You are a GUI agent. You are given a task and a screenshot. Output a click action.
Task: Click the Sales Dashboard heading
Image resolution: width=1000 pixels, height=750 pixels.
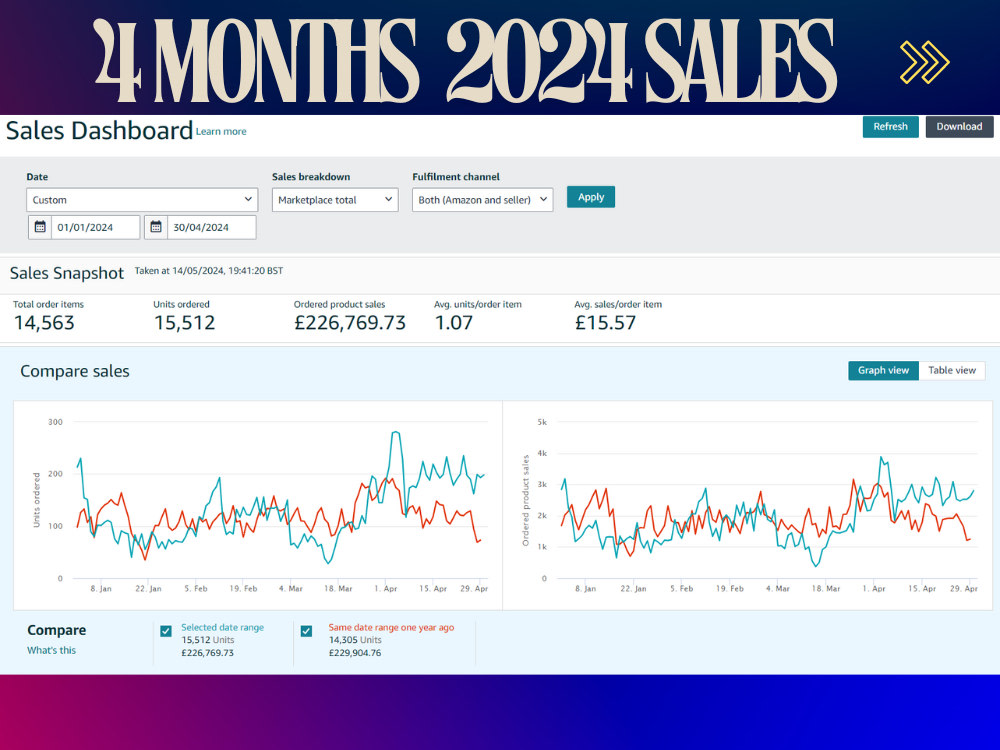tap(99, 131)
